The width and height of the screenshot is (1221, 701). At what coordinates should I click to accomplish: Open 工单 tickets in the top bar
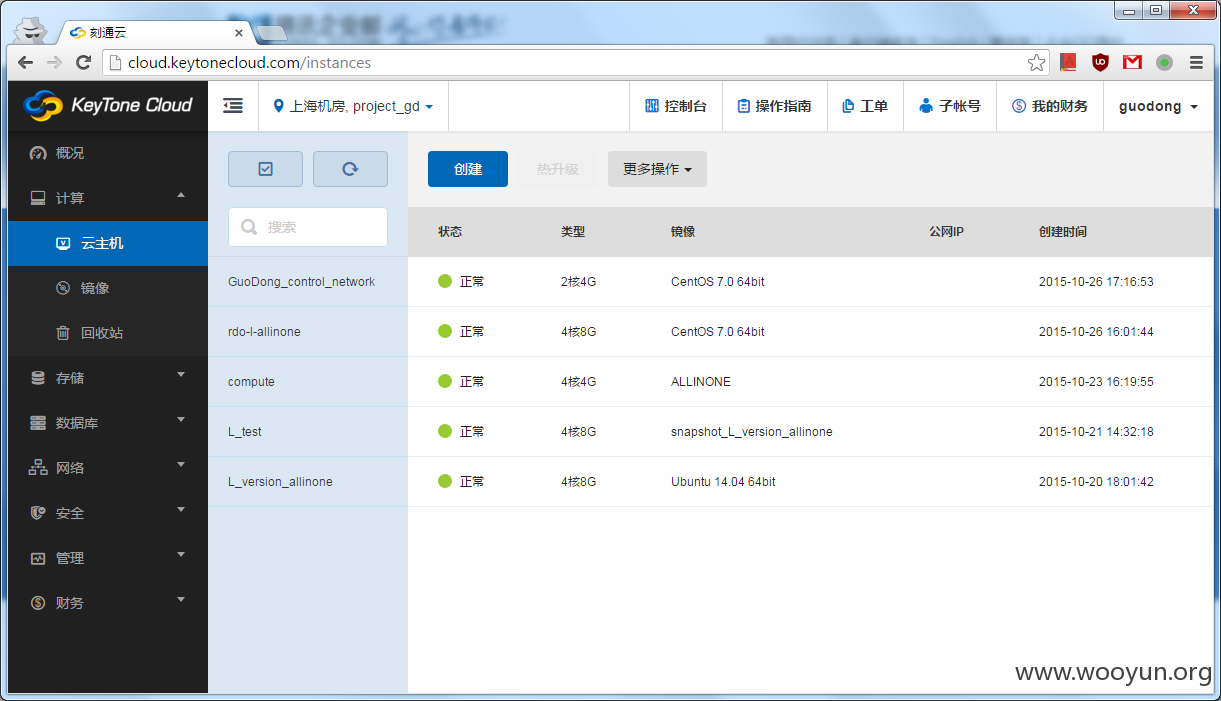click(x=865, y=106)
